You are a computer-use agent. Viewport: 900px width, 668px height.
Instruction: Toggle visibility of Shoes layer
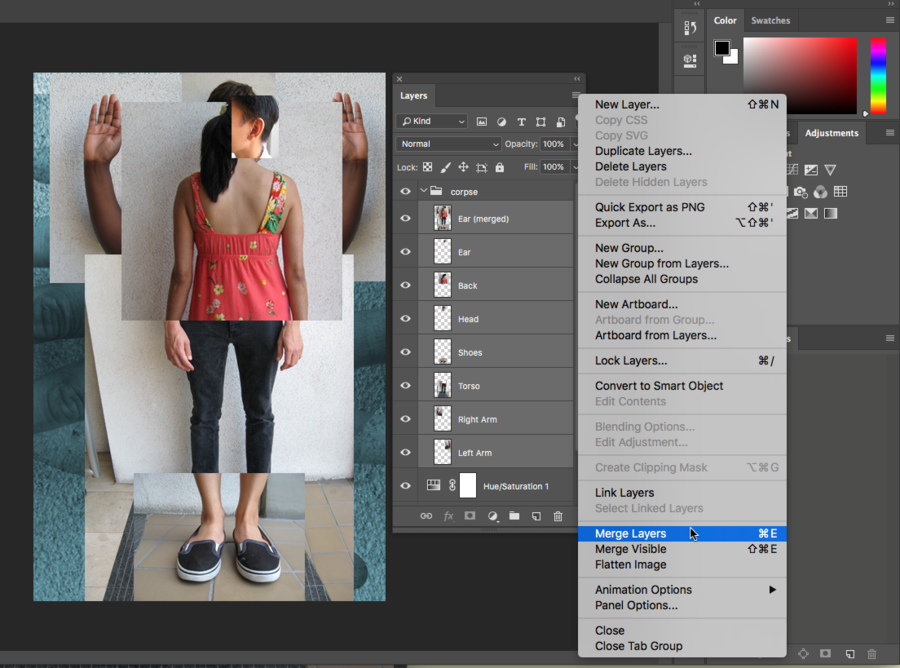point(405,352)
